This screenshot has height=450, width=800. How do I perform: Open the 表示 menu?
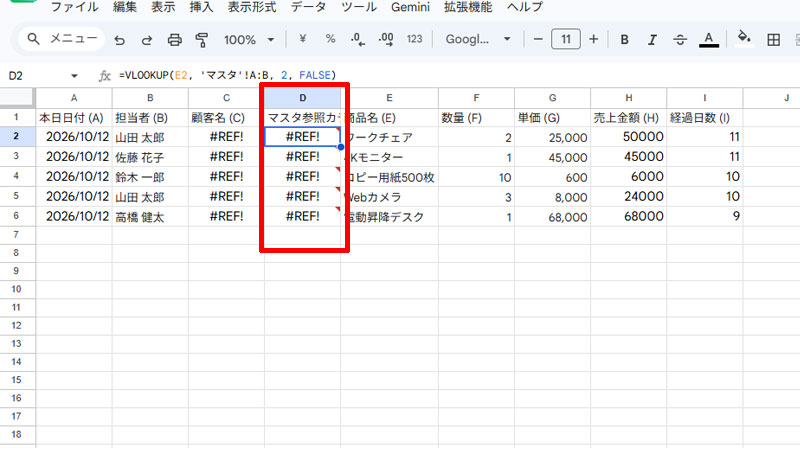click(163, 7)
